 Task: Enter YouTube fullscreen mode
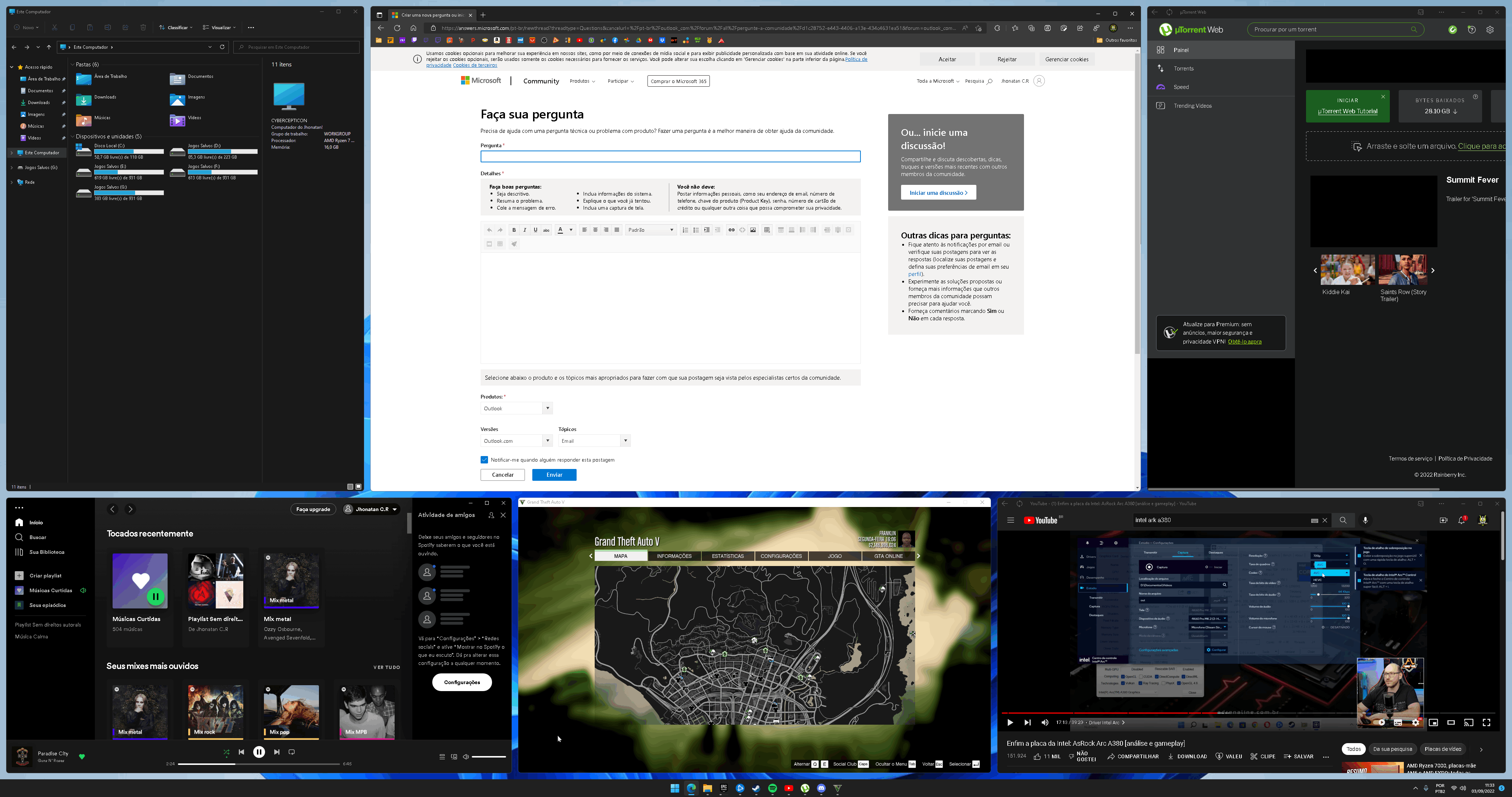1486,722
